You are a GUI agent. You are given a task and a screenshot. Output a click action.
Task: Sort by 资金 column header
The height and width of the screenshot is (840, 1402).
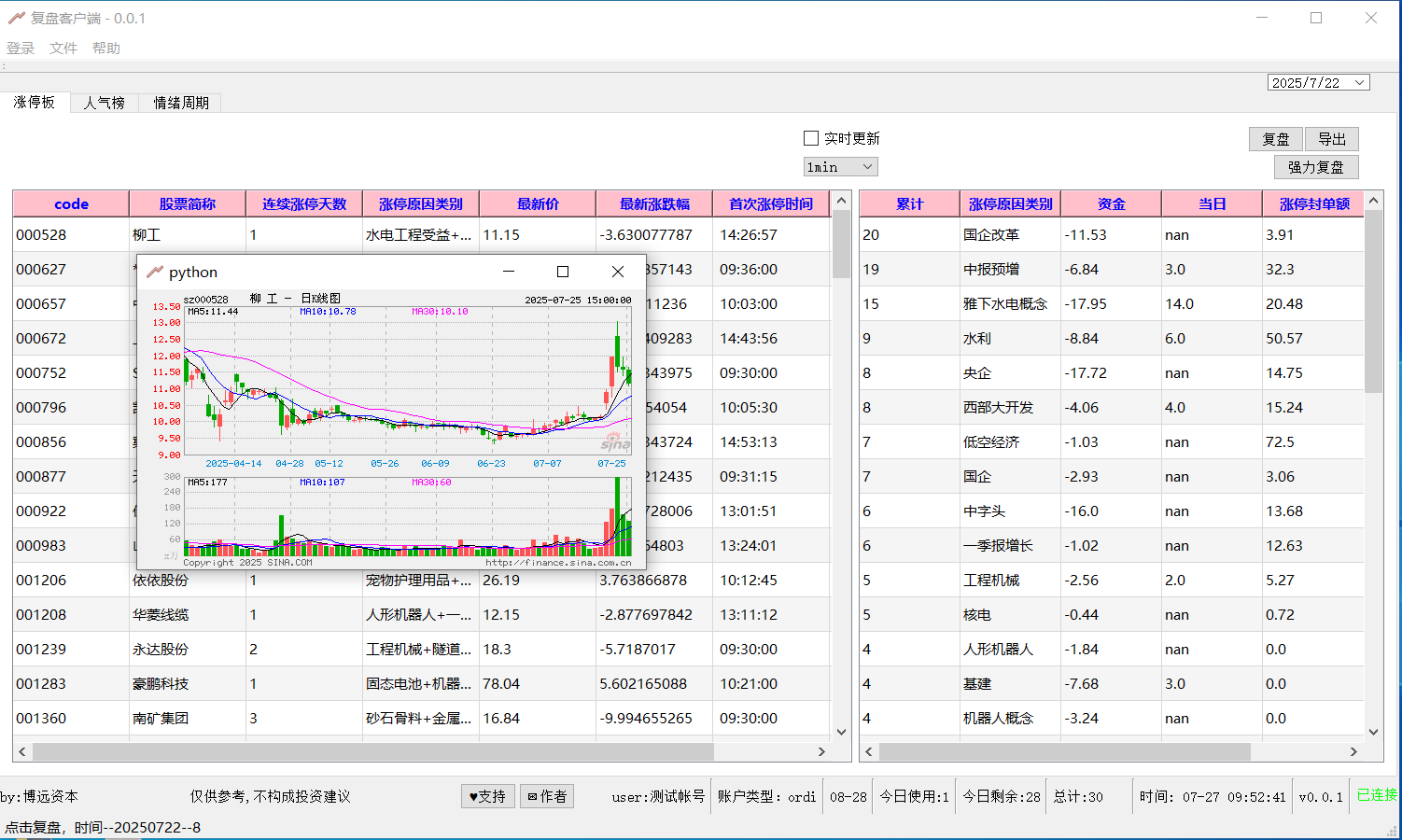click(1112, 203)
